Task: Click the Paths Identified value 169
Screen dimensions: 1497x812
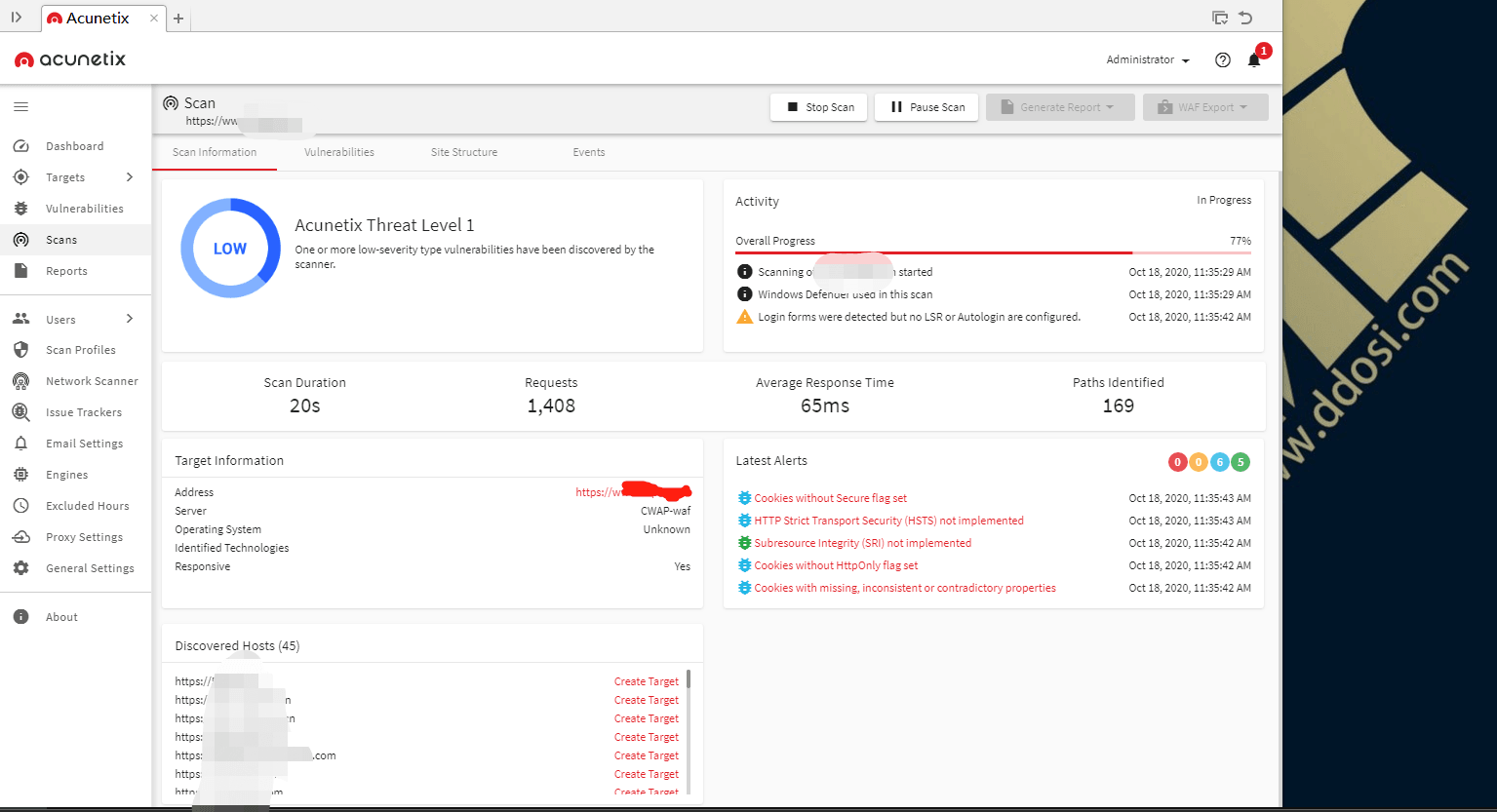Action: coord(1119,406)
